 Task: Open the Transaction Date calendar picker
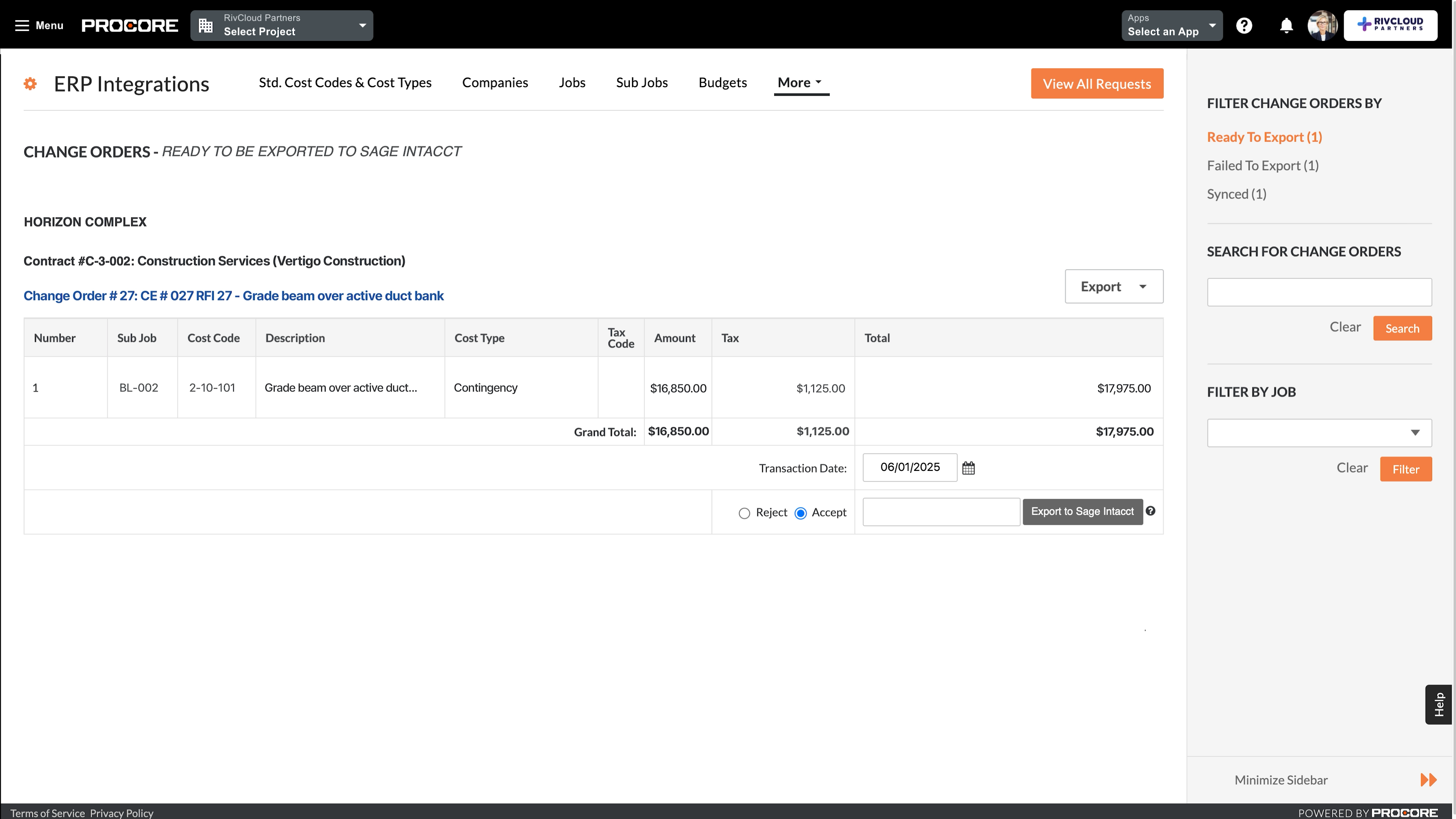968,468
